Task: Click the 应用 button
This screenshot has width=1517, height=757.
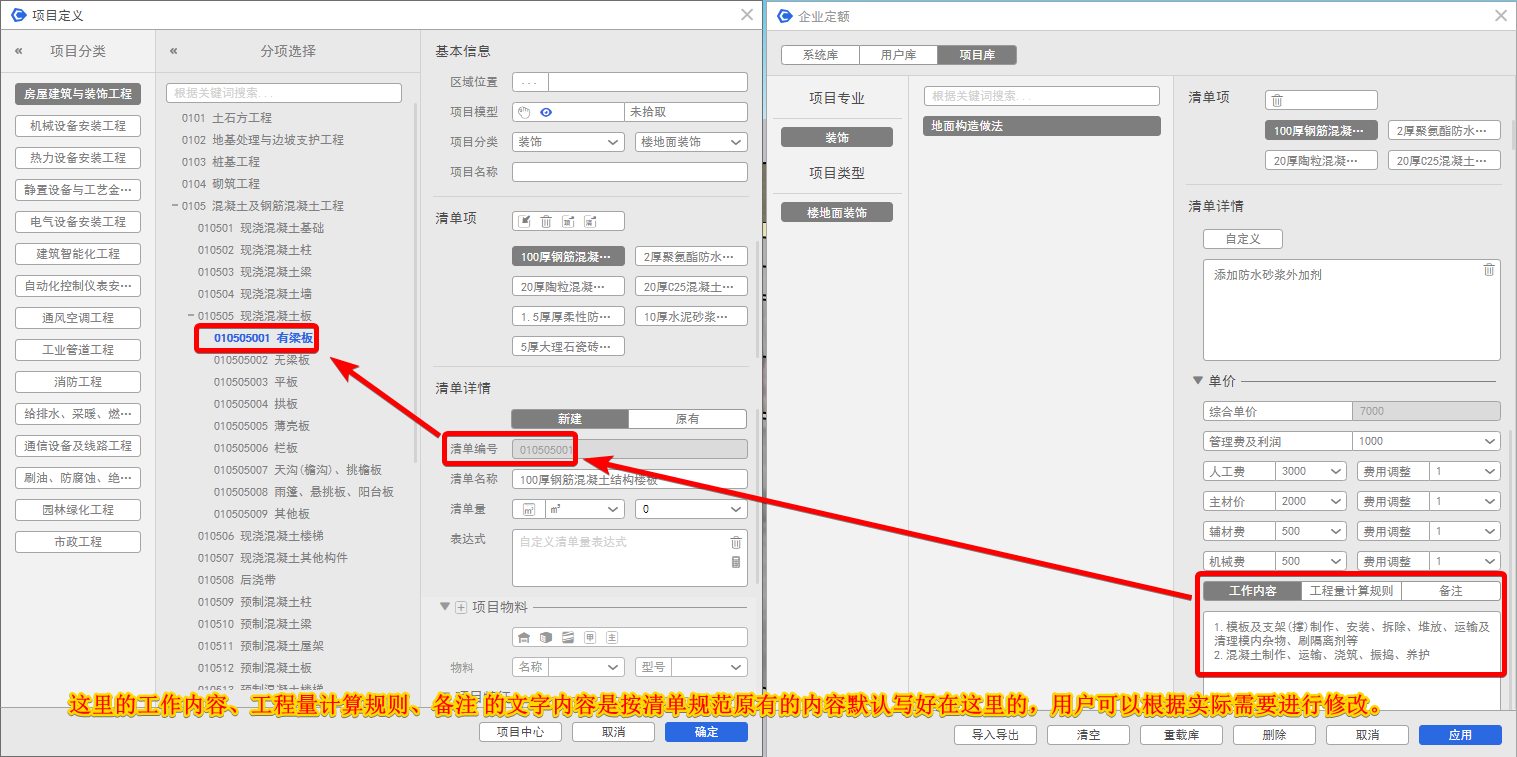Action: pos(1460,735)
